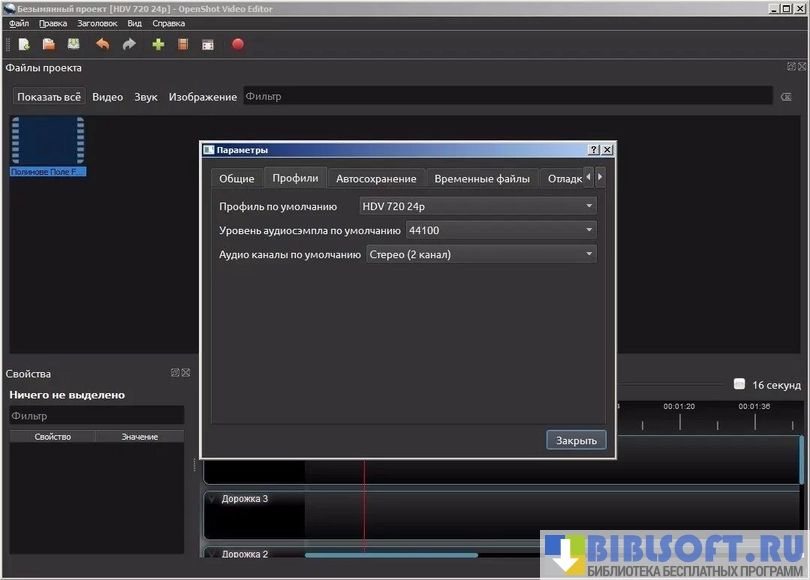Toggle the Звук file filter

click(146, 97)
